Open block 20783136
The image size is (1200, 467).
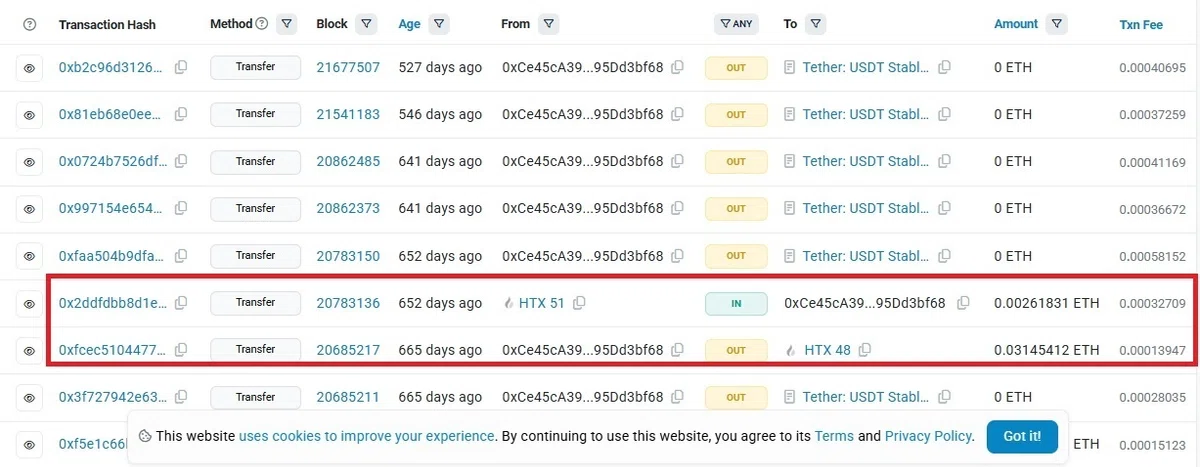coord(348,302)
